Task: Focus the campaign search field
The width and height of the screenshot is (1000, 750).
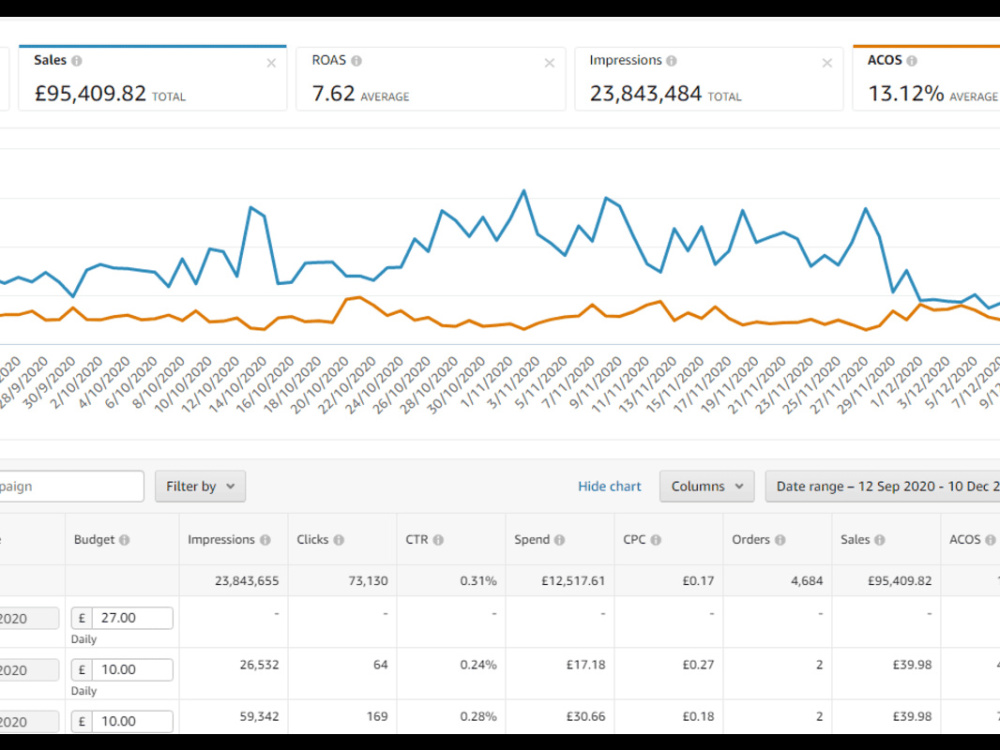Action: coord(70,487)
